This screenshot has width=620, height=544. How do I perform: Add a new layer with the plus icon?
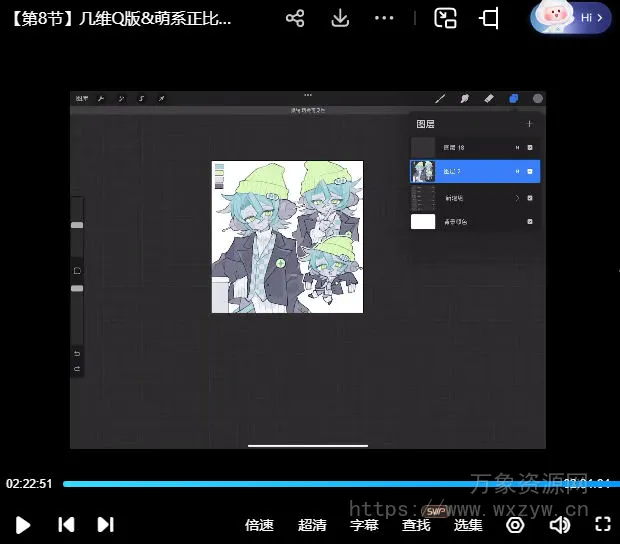pyautogui.click(x=529, y=124)
